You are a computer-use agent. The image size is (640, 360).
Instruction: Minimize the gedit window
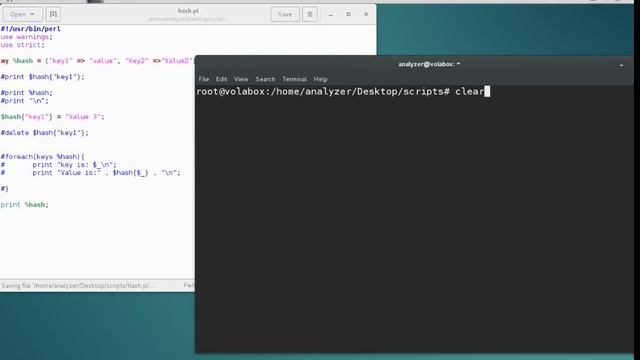point(331,14)
